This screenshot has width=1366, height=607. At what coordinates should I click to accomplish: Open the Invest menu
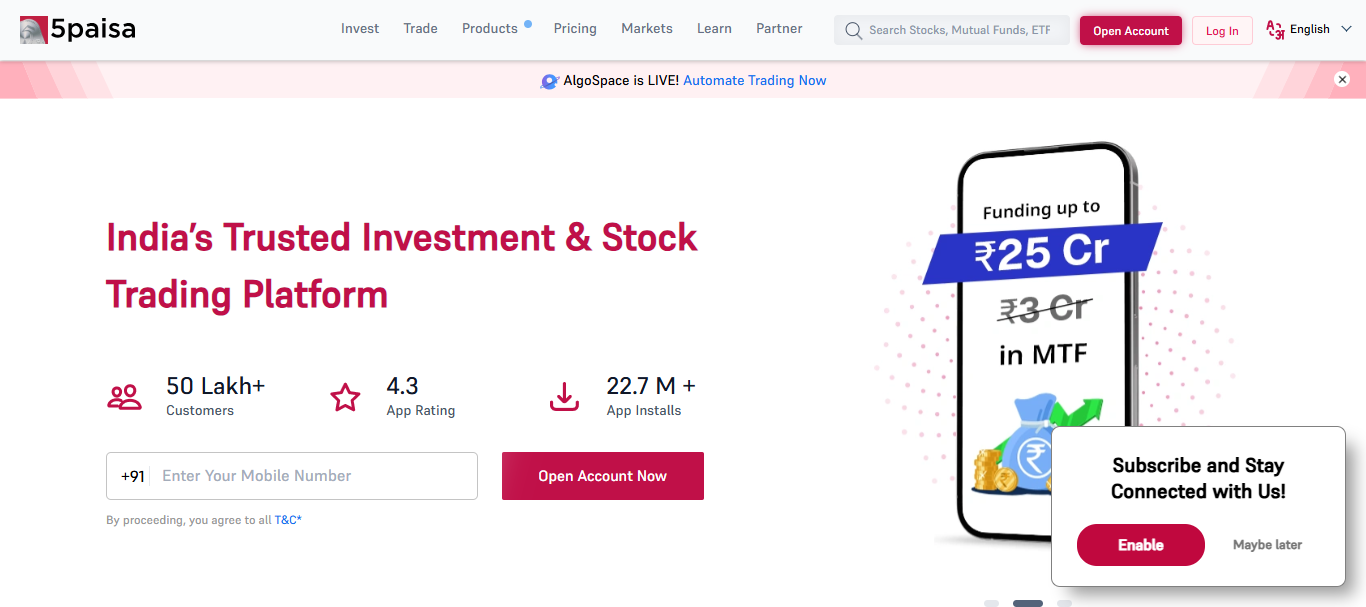(x=360, y=29)
